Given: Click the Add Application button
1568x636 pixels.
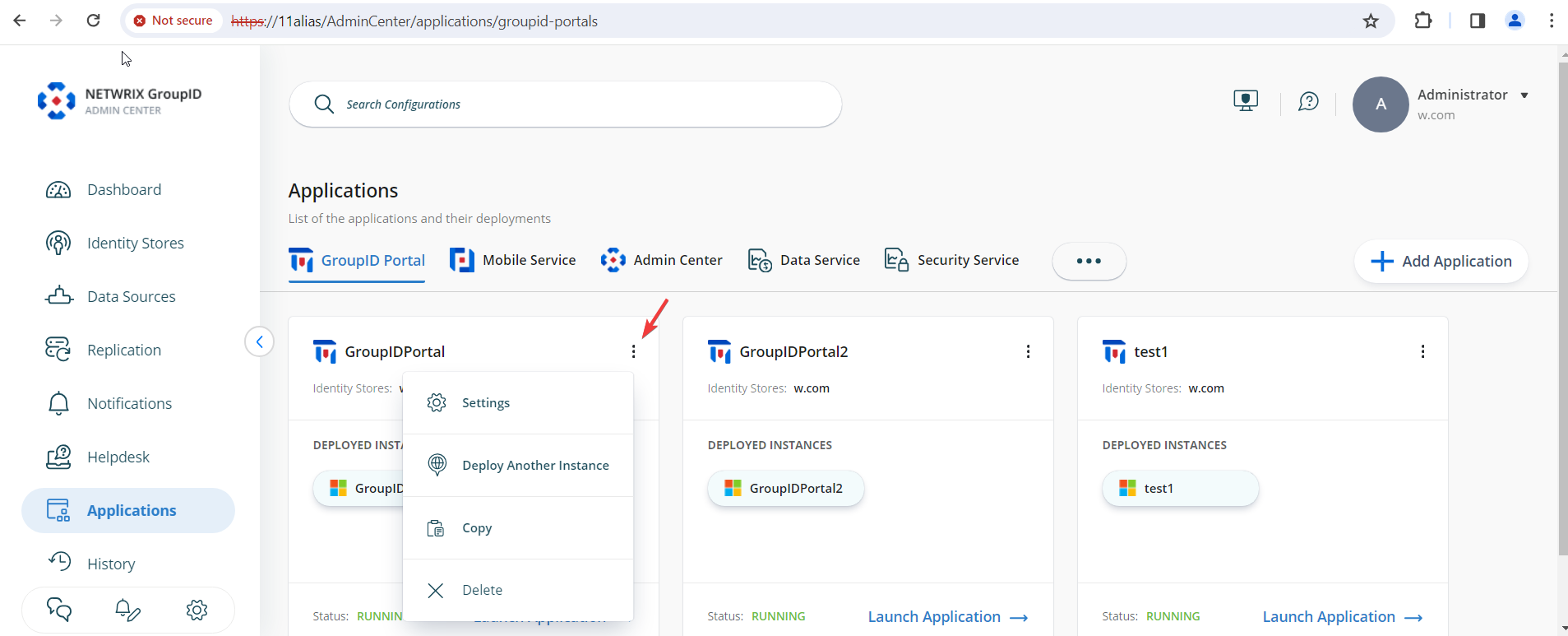Looking at the screenshot, I should [x=1441, y=261].
